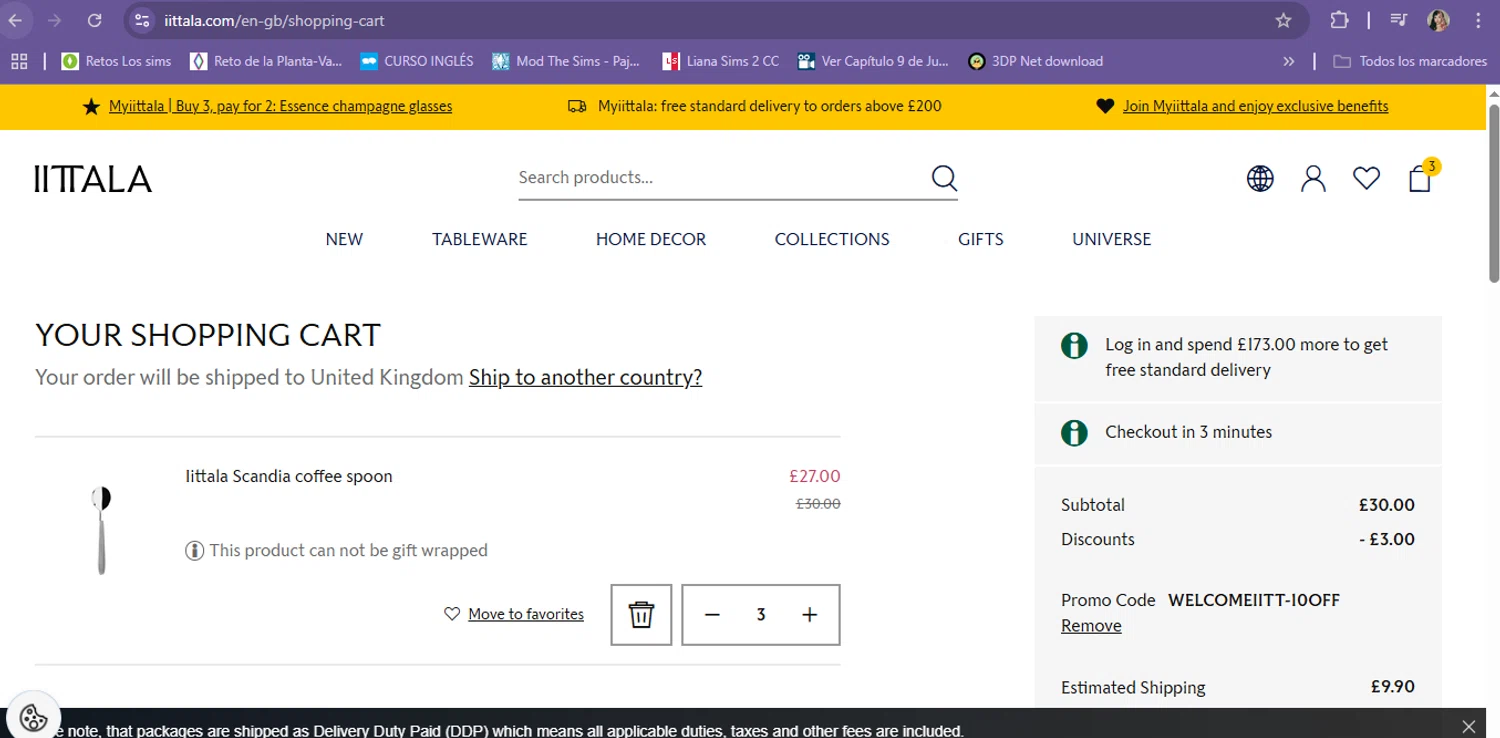
Task: Click the browser forward arrow
Action: [55, 20]
